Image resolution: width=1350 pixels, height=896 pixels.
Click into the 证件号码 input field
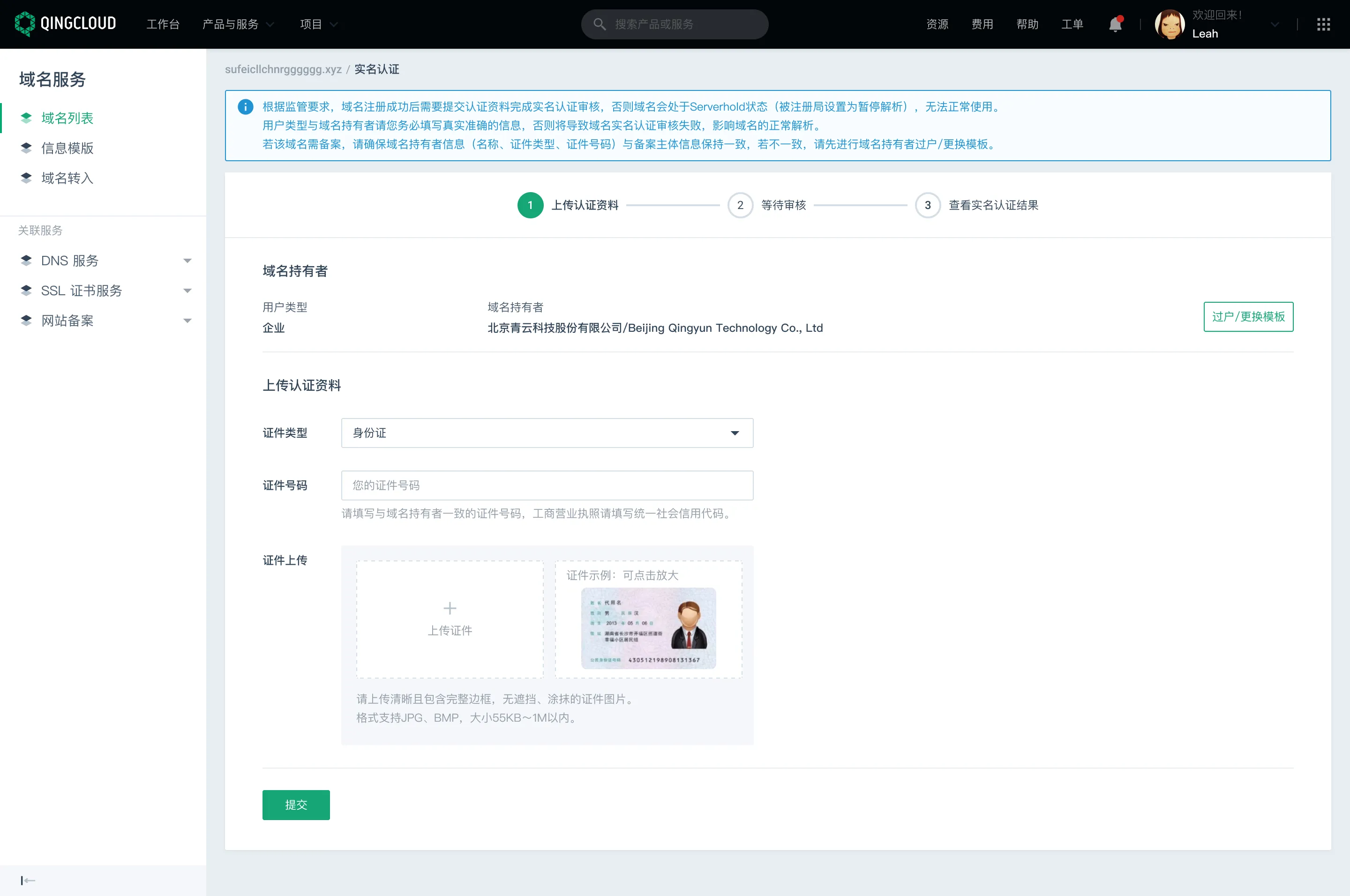(547, 485)
